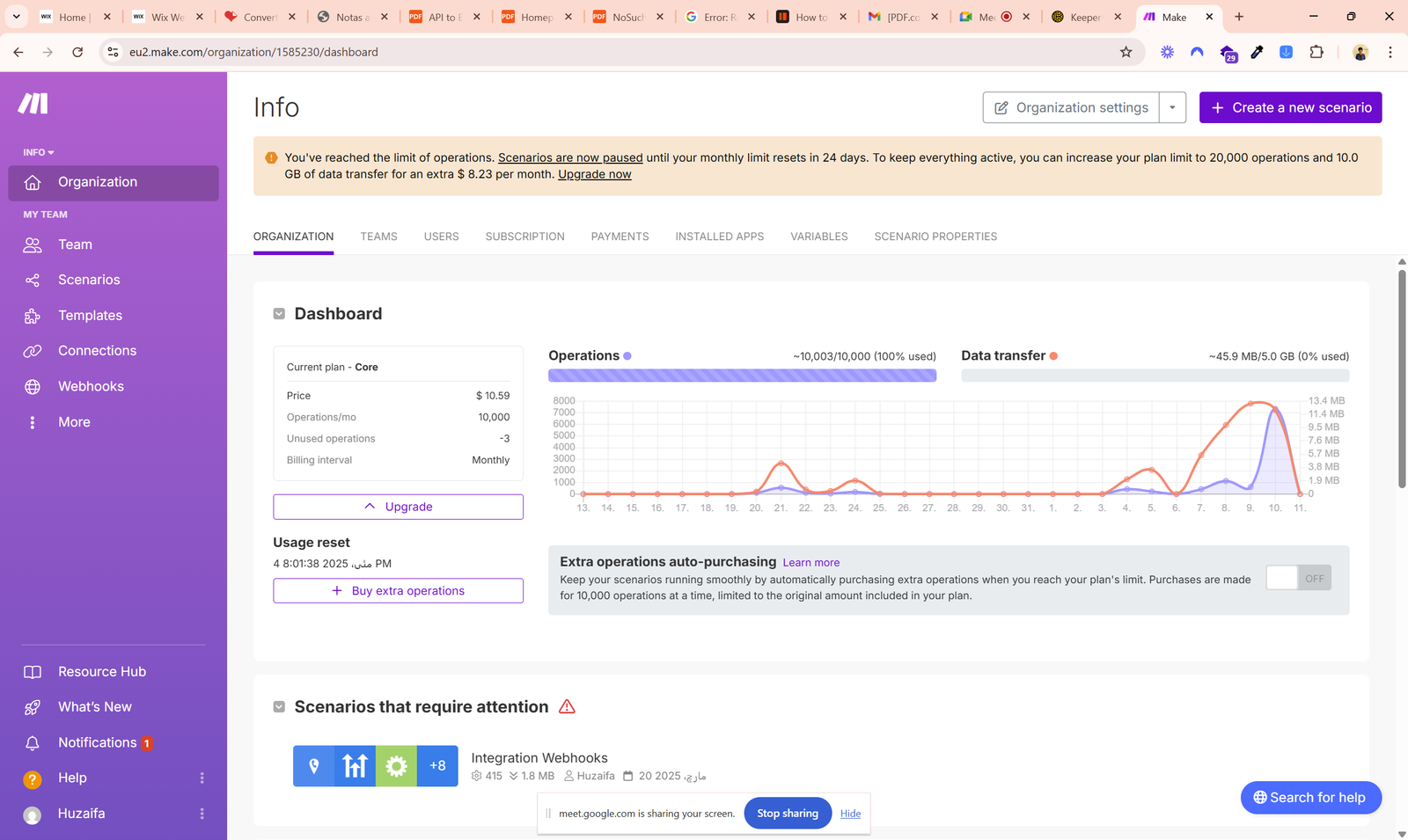This screenshot has width=1408, height=840.
Task: Open the SUBSCRIPTION tab
Action: tap(525, 237)
